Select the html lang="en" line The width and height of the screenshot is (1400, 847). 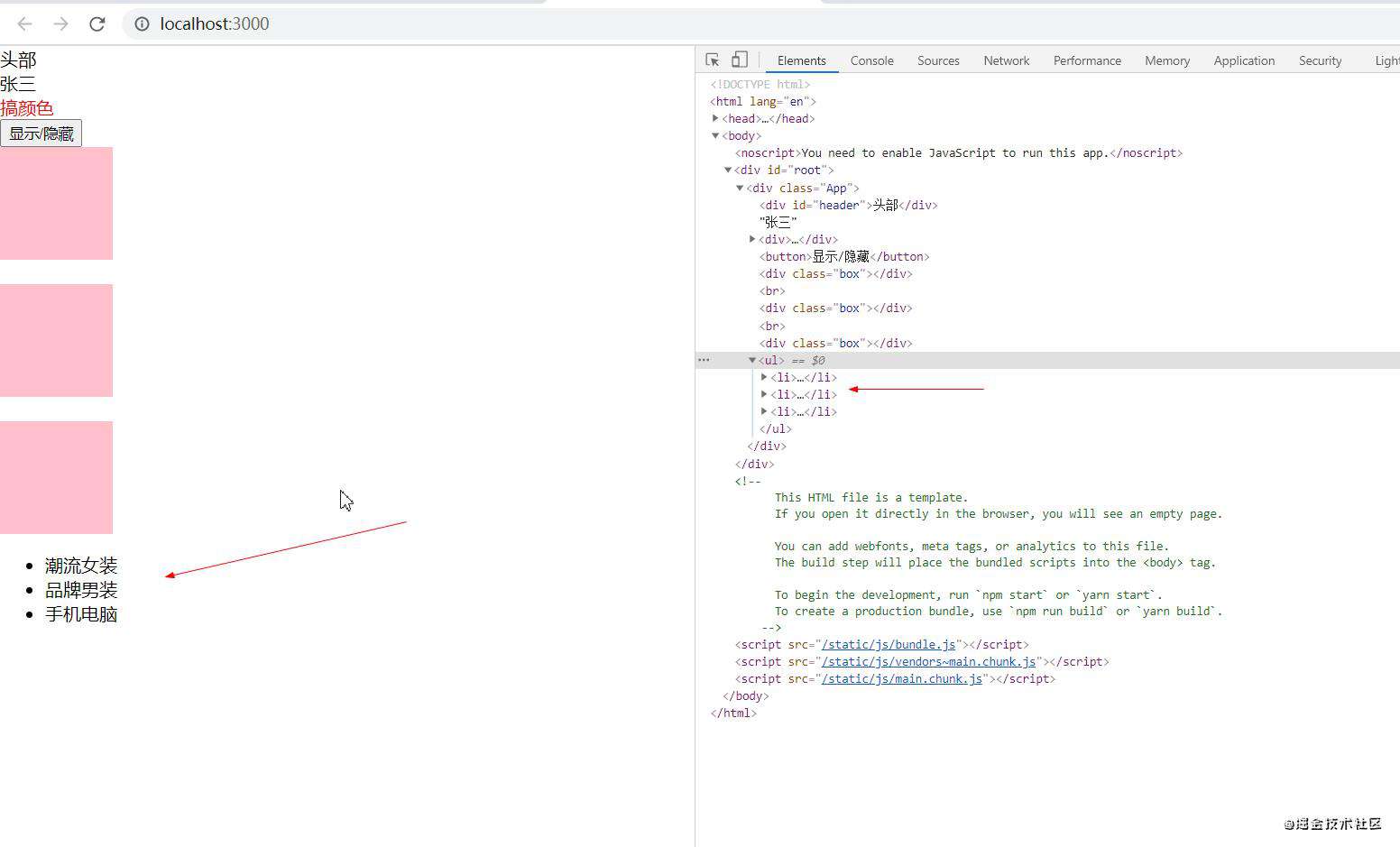click(x=763, y=101)
